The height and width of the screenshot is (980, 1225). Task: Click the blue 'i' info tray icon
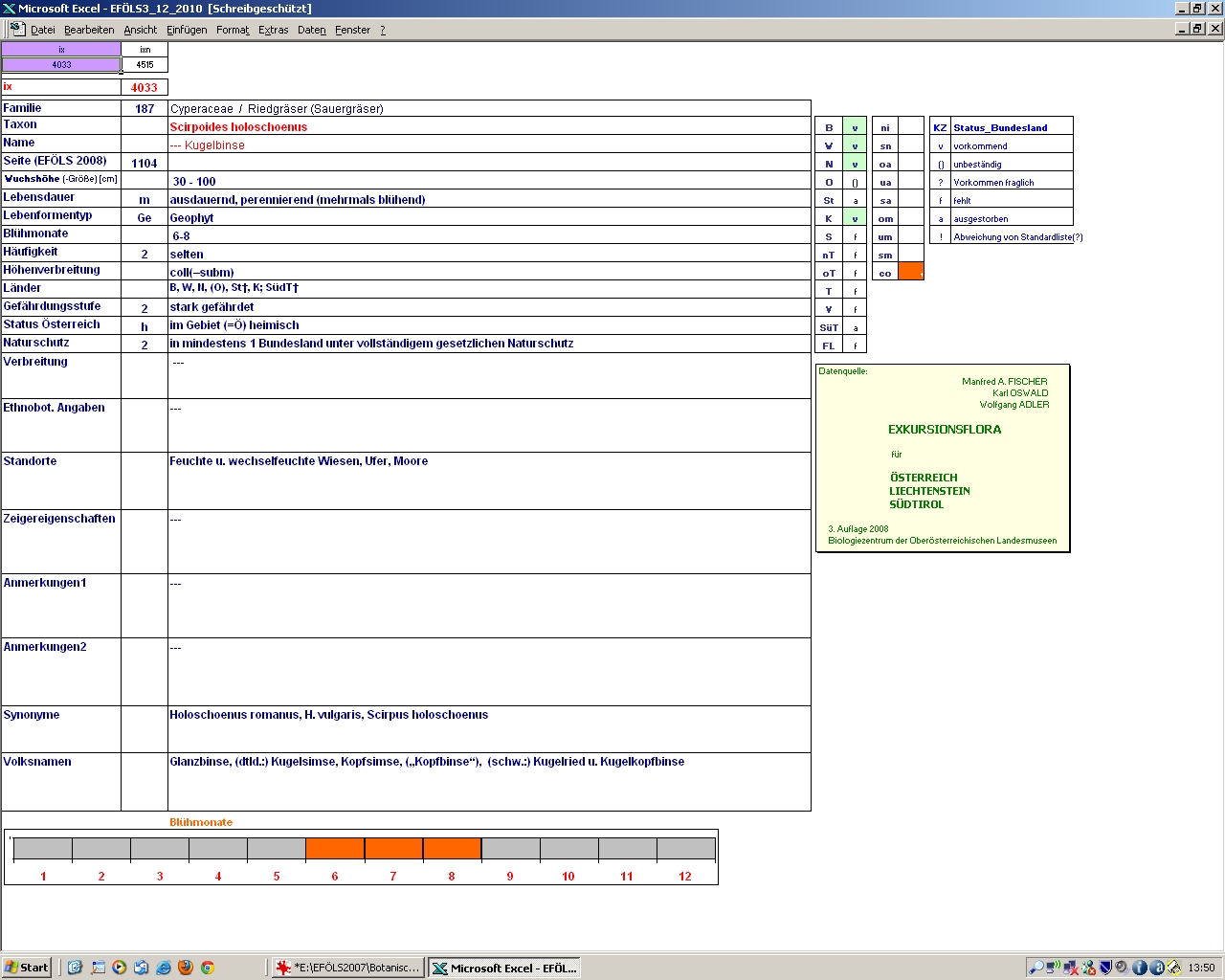(1139, 968)
